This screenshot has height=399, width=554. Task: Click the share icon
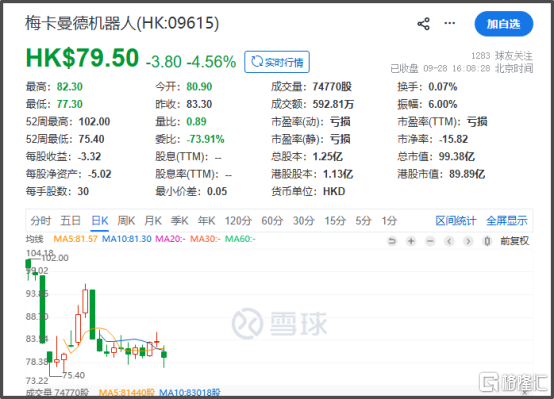click(423, 24)
